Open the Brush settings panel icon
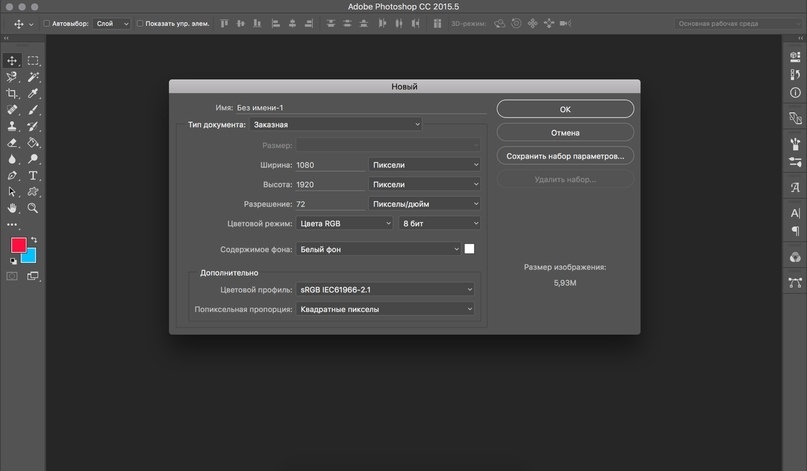The height and width of the screenshot is (471, 807). coord(795,144)
